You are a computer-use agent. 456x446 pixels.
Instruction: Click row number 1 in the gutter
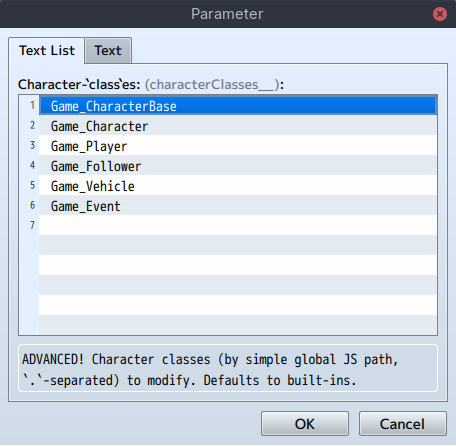[32, 105]
